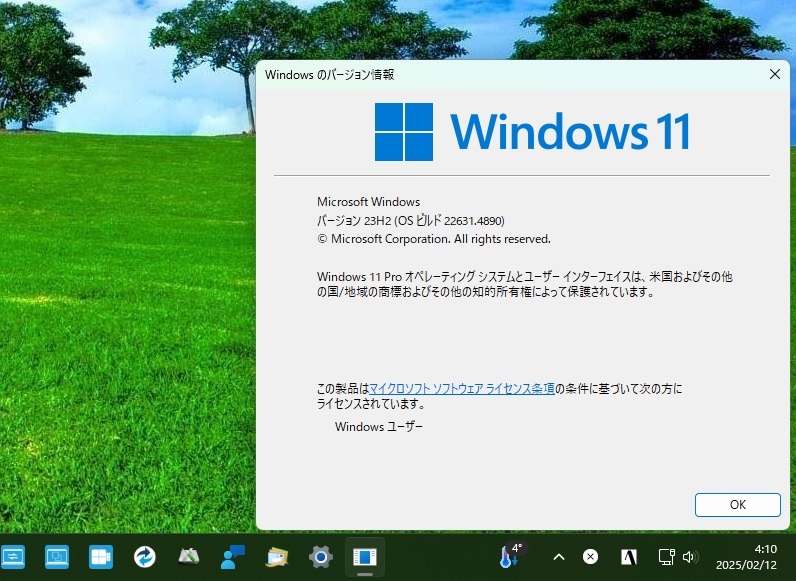Open the network status tray icon
The height and width of the screenshot is (581, 796).
(x=666, y=557)
